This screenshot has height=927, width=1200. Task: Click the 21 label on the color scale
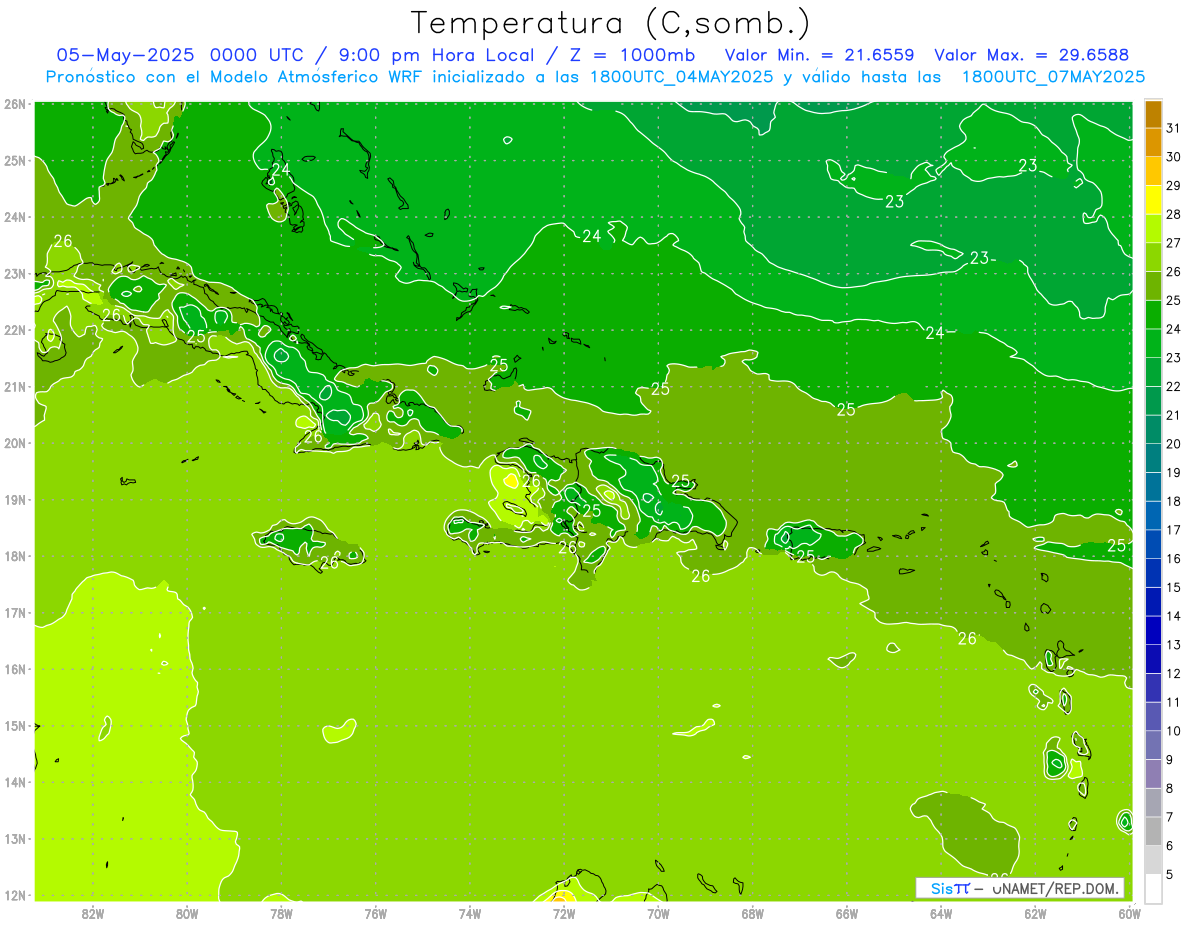[x=1174, y=415]
